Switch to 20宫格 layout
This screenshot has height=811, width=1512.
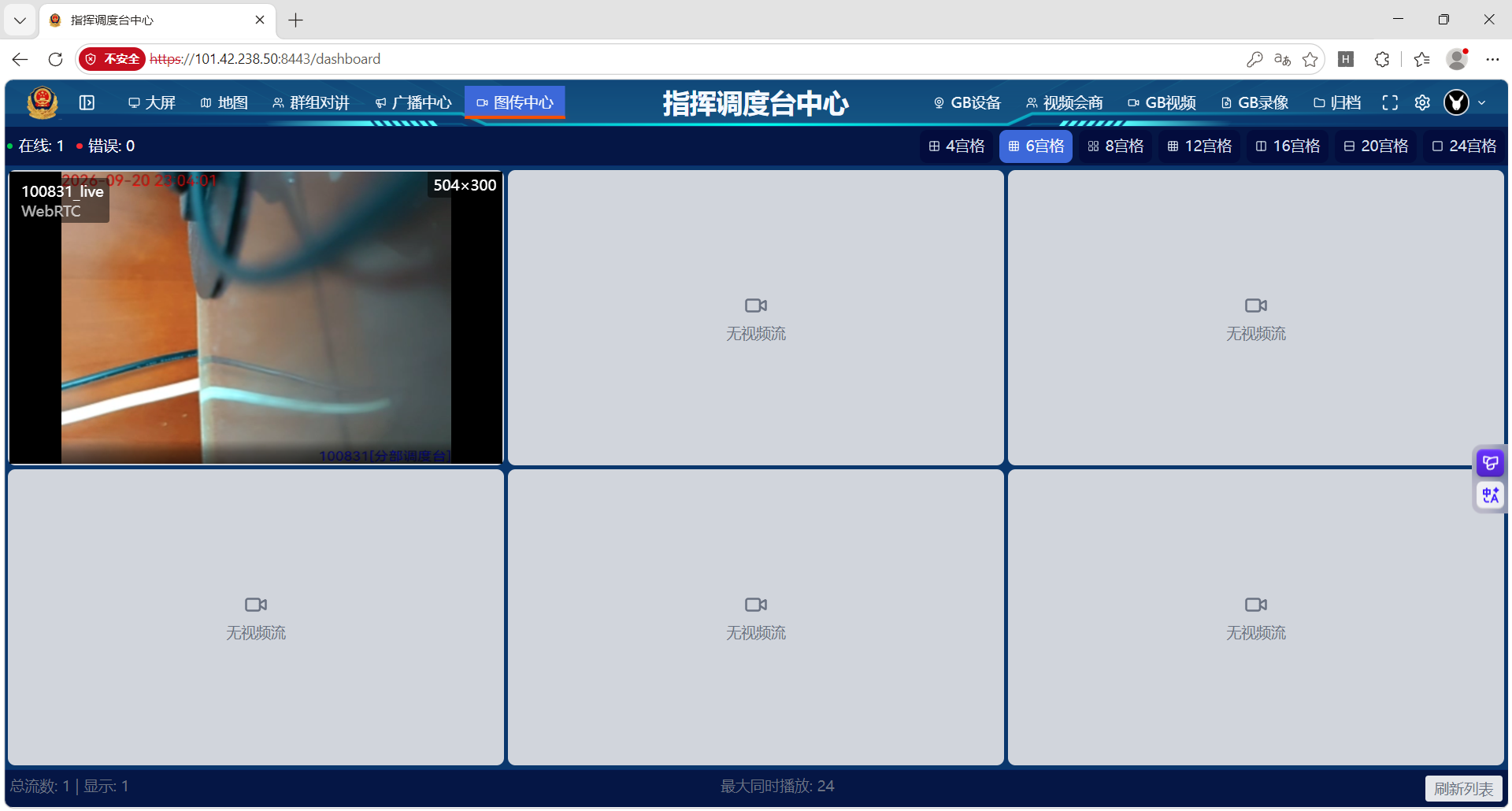tap(1376, 146)
